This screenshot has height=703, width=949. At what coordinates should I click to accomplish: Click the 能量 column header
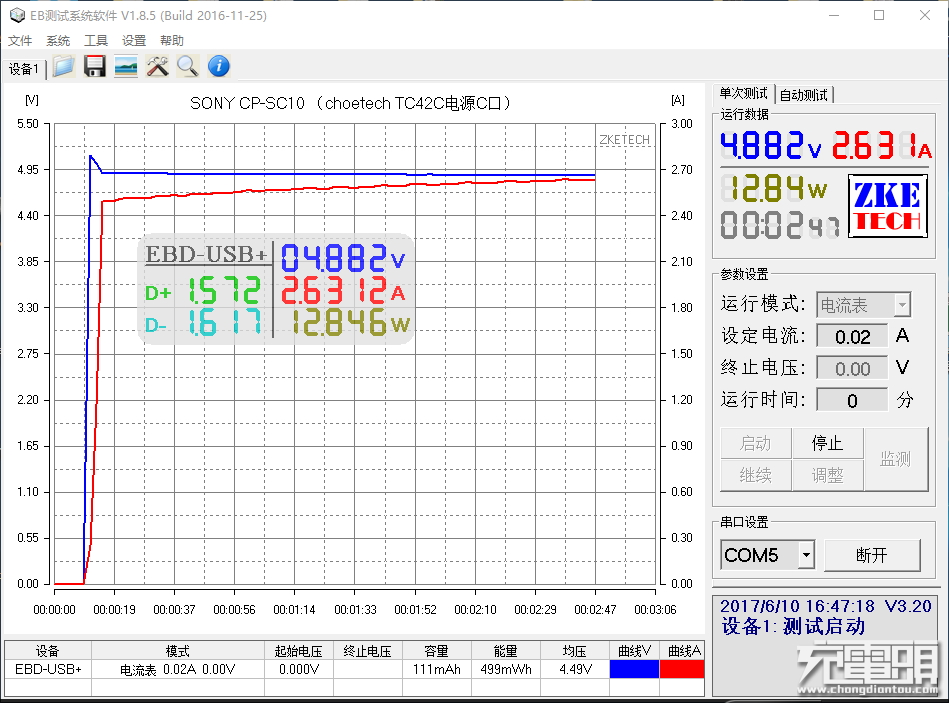pyautogui.click(x=505, y=651)
